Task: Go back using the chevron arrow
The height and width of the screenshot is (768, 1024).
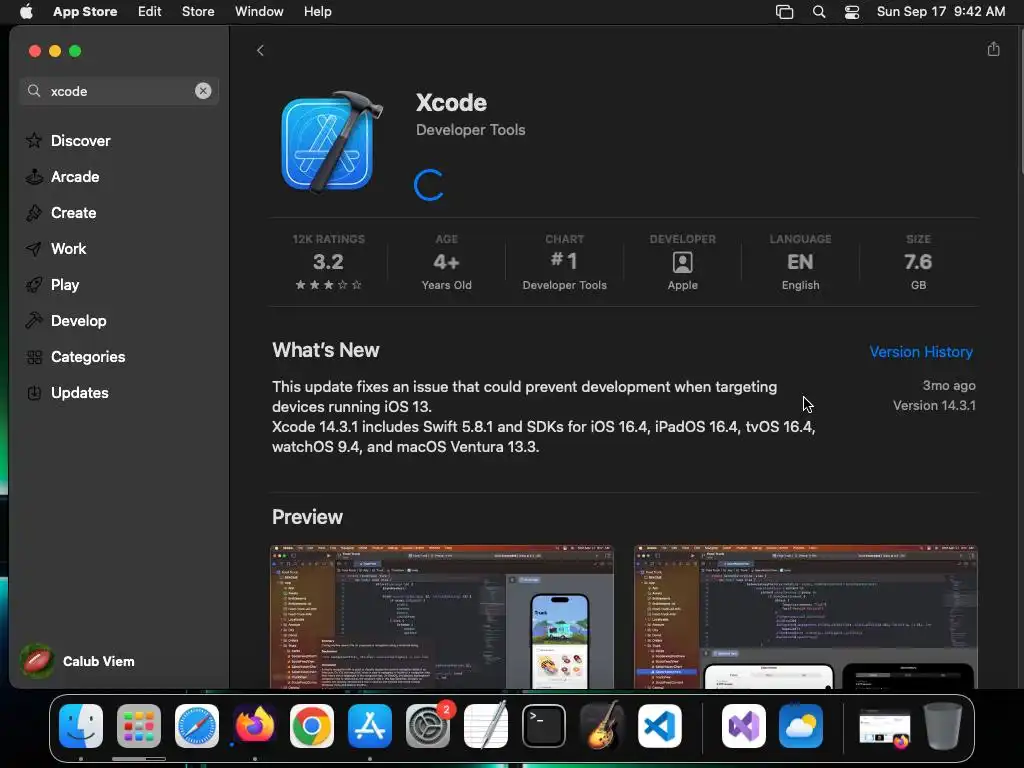Action: click(260, 50)
